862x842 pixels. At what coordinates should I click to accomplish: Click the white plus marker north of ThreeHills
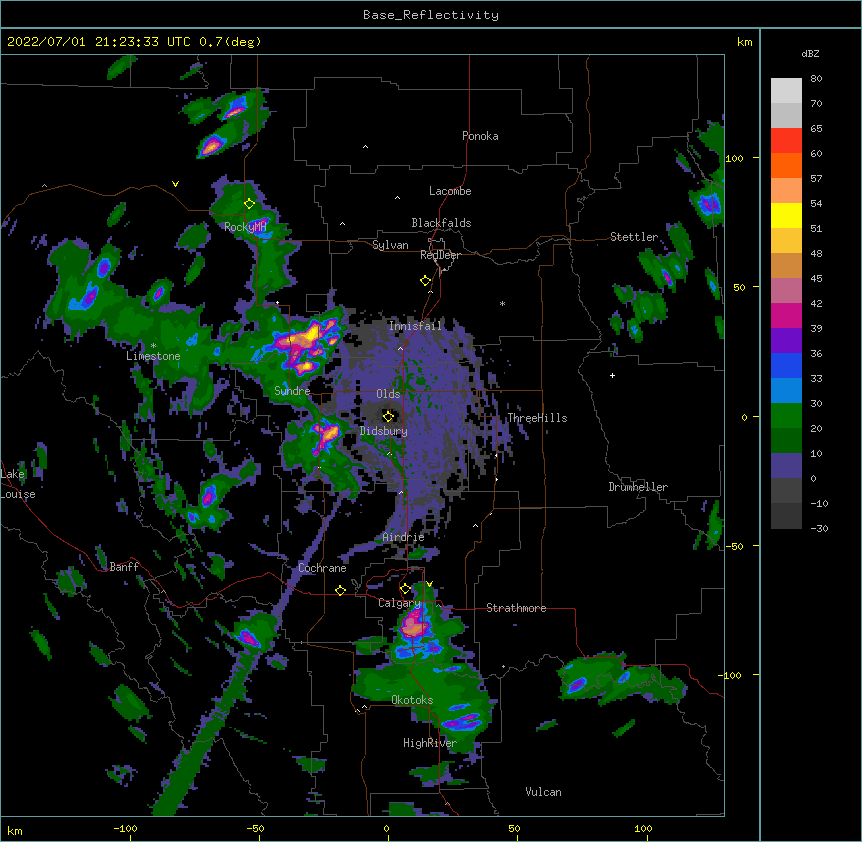pyautogui.click(x=612, y=375)
